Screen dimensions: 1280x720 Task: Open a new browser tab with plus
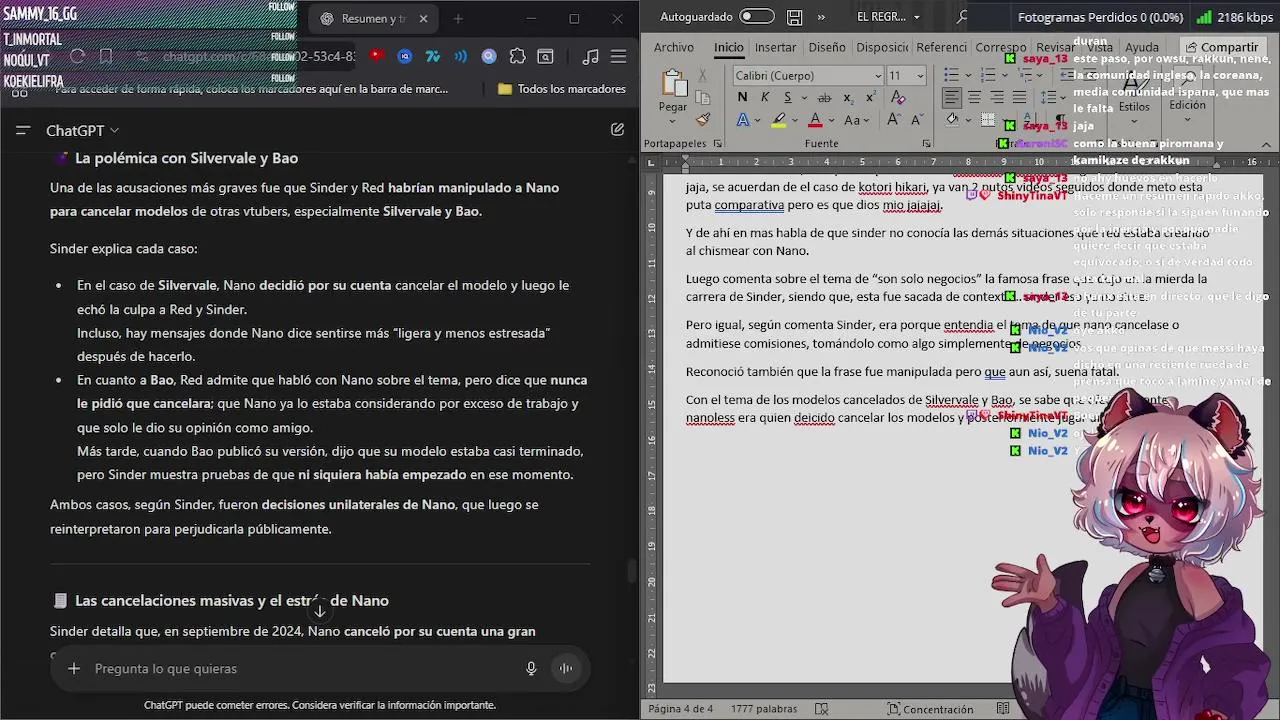(458, 18)
